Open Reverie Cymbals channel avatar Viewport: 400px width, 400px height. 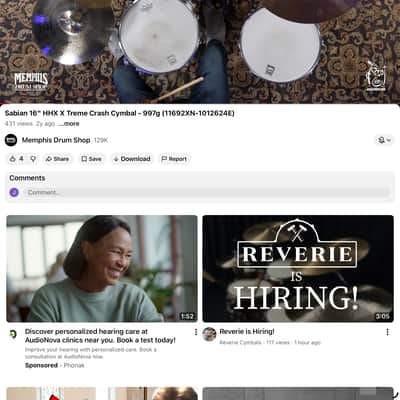[x=209, y=334]
